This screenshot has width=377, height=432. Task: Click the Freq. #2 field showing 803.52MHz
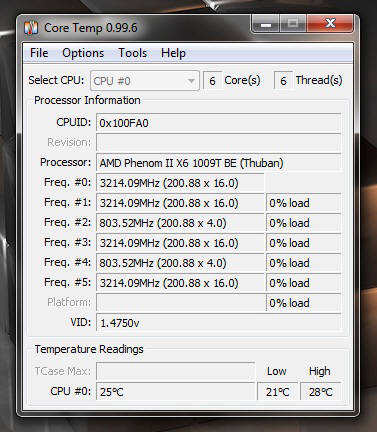click(x=180, y=223)
